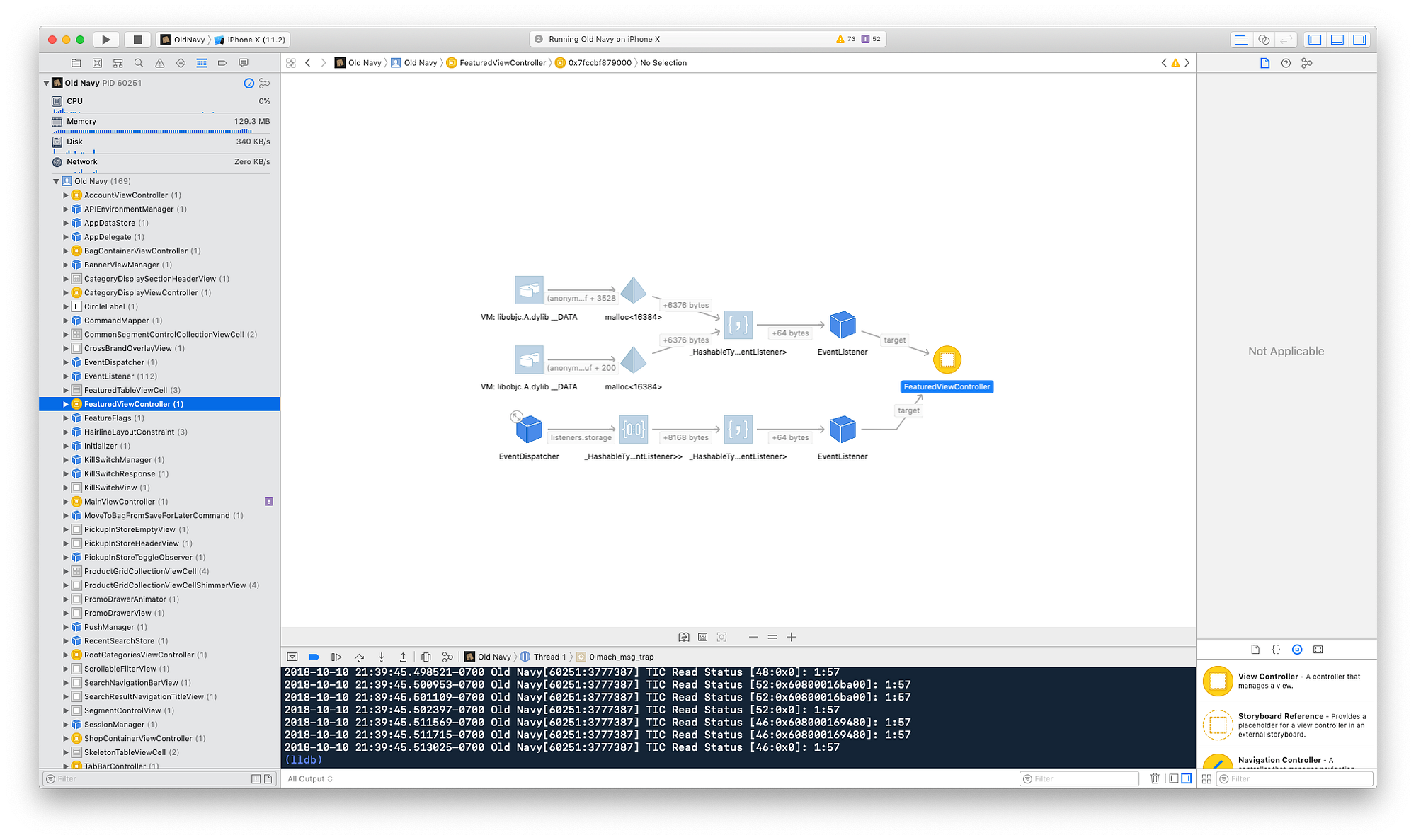Select the issue navigator warning icon
This screenshot has width=1416, height=840.
pyautogui.click(x=160, y=63)
